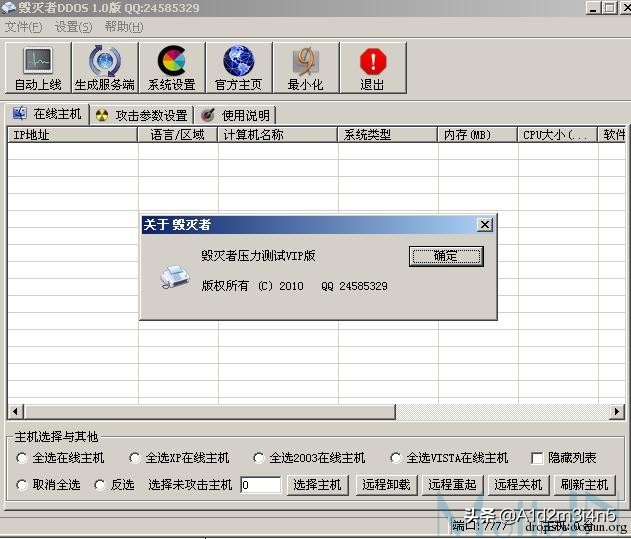Click the fax machine icon in dialog
The image size is (631, 539).
coord(175,277)
